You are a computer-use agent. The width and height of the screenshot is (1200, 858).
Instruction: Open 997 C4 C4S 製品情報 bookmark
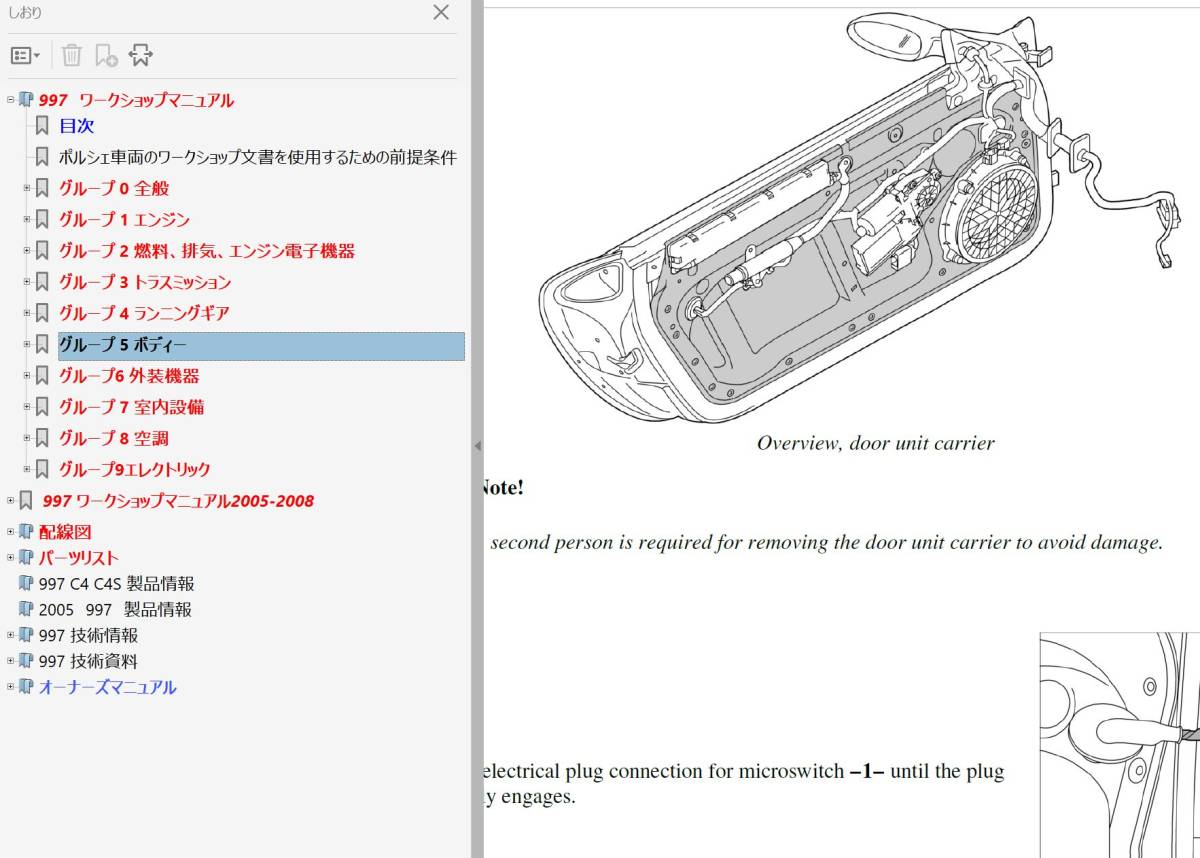(x=116, y=584)
